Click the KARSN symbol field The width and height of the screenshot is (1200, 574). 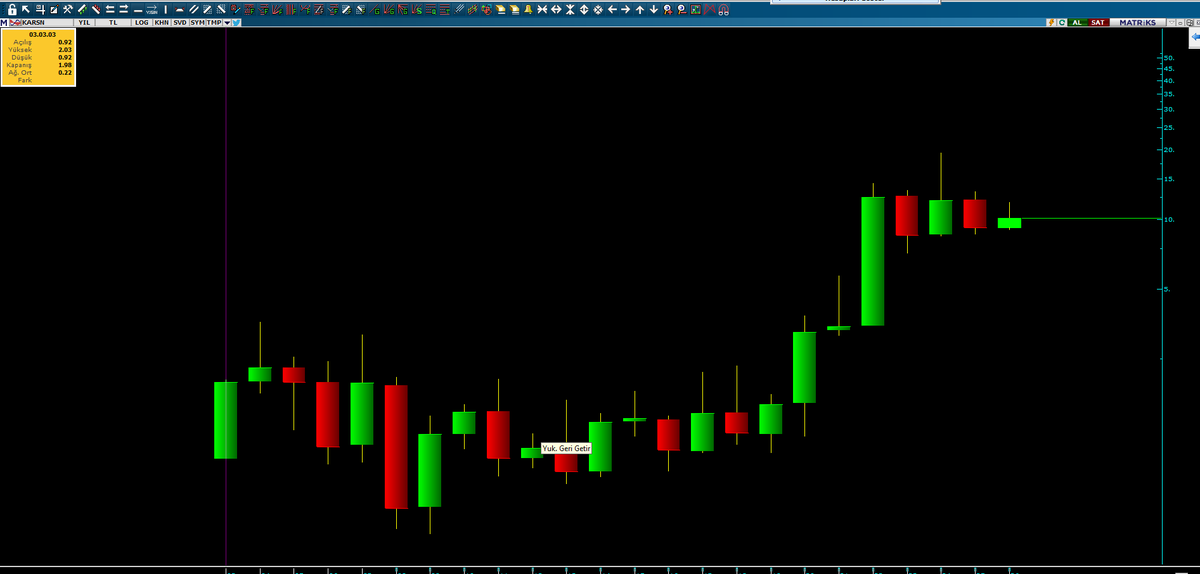(45, 22)
